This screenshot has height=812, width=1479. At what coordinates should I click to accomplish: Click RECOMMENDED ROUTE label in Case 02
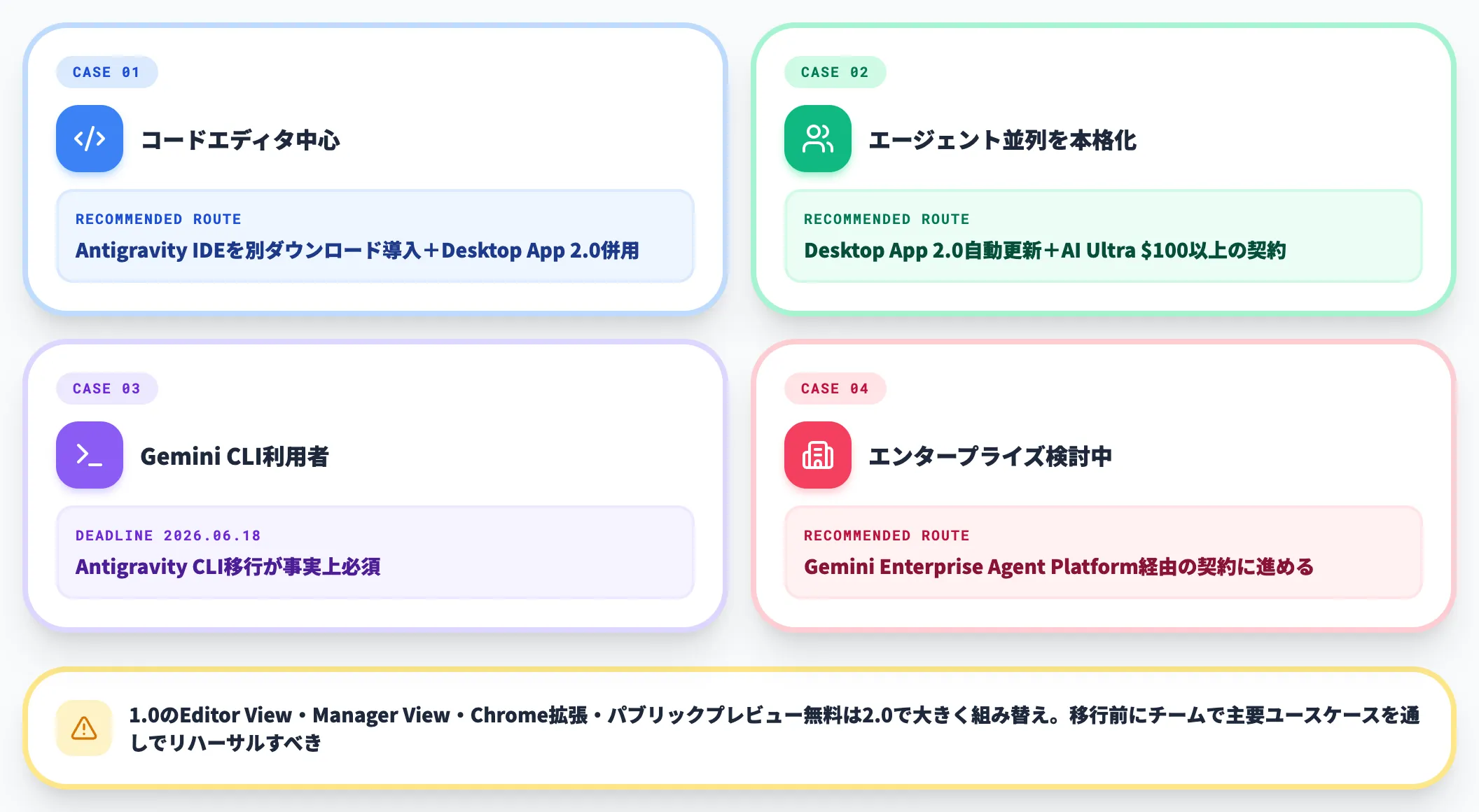click(x=887, y=219)
